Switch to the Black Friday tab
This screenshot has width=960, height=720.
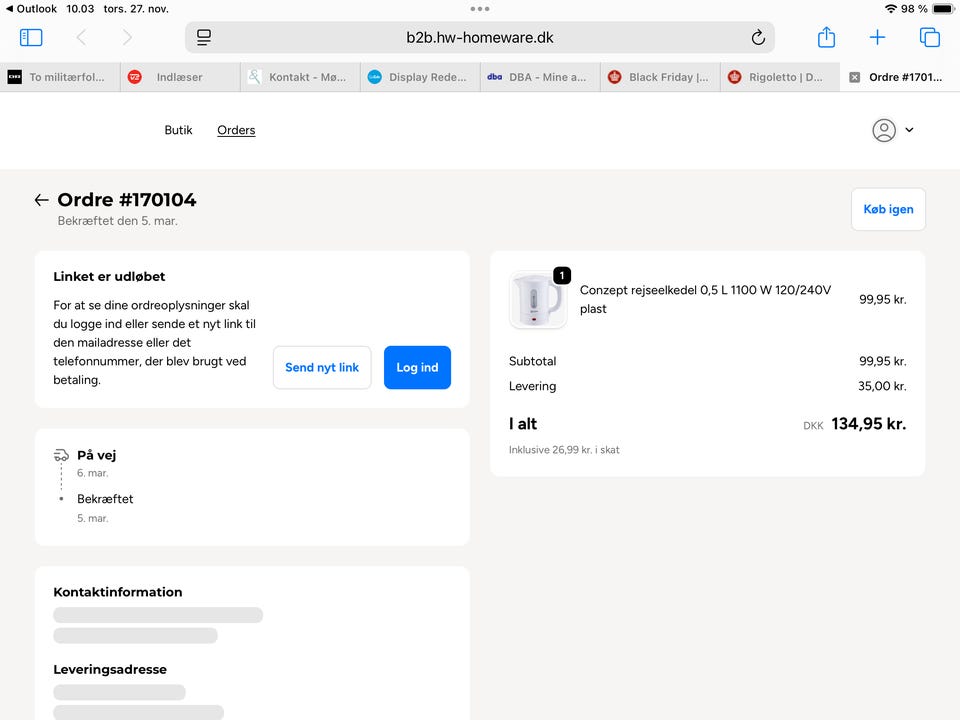660,77
